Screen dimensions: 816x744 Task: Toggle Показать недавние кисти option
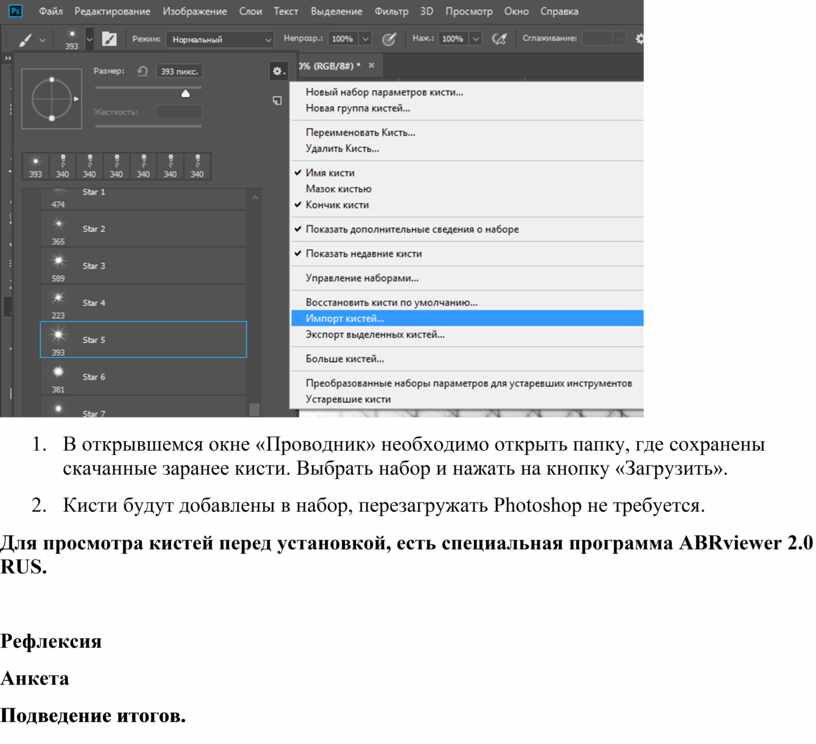point(363,254)
